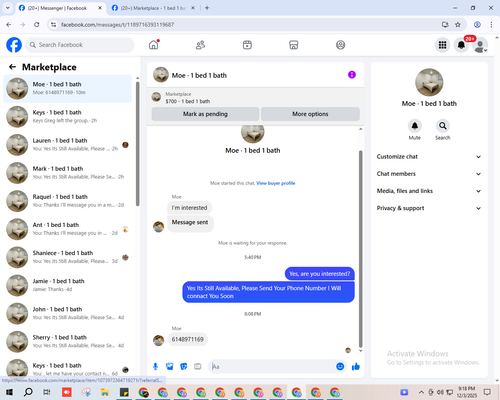Open a new browser tab
Screen dimensions: 500x400
click(207, 8)
